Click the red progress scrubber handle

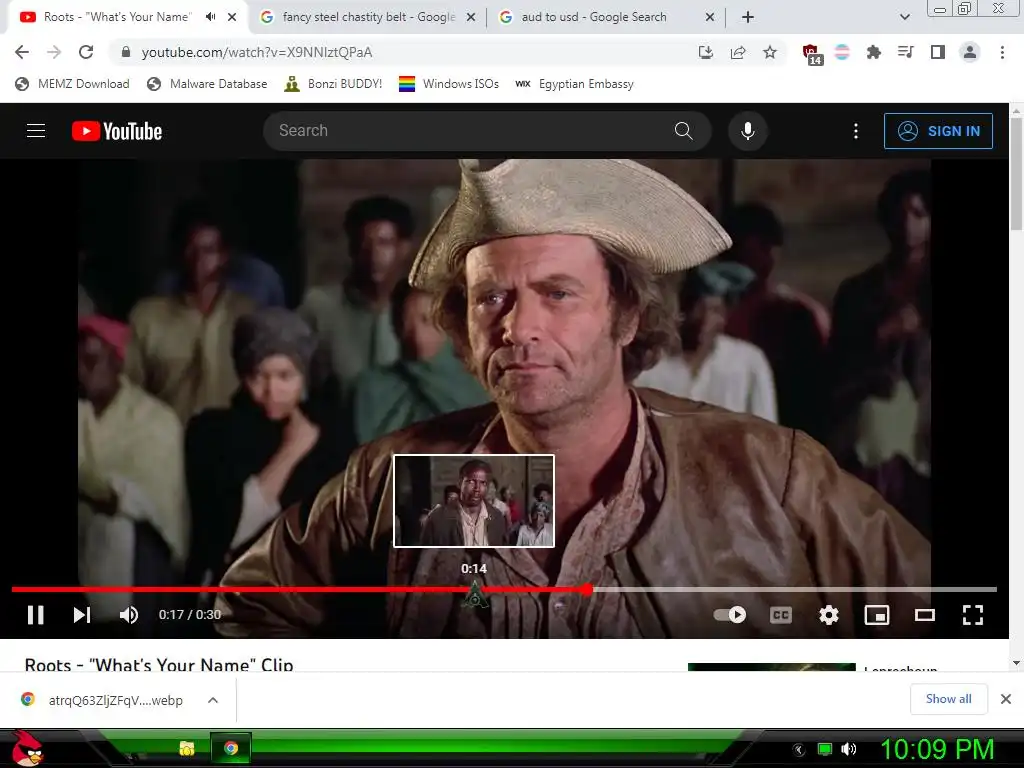click(587, 590)
